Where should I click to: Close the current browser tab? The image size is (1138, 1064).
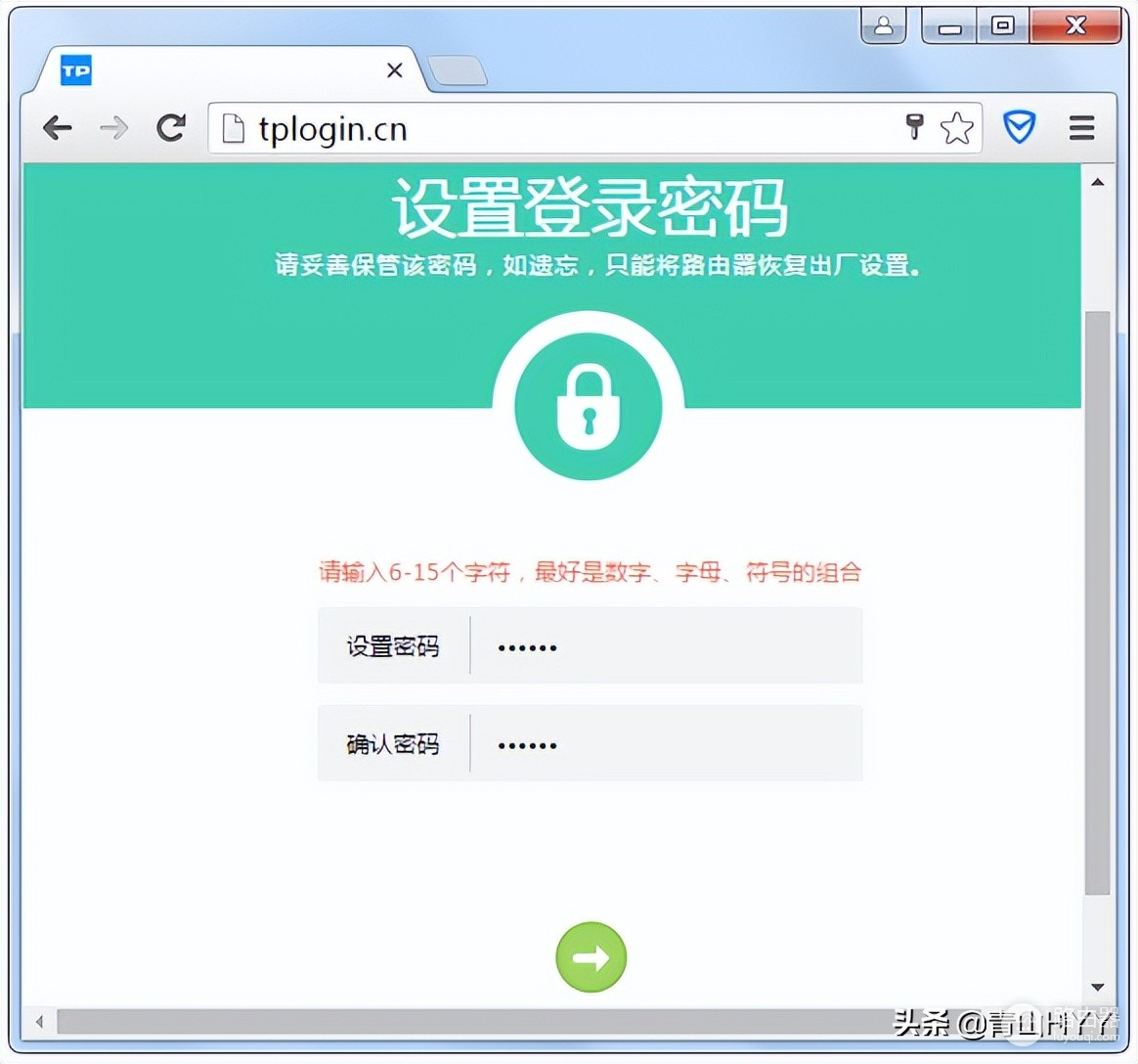tap(394, 69)
